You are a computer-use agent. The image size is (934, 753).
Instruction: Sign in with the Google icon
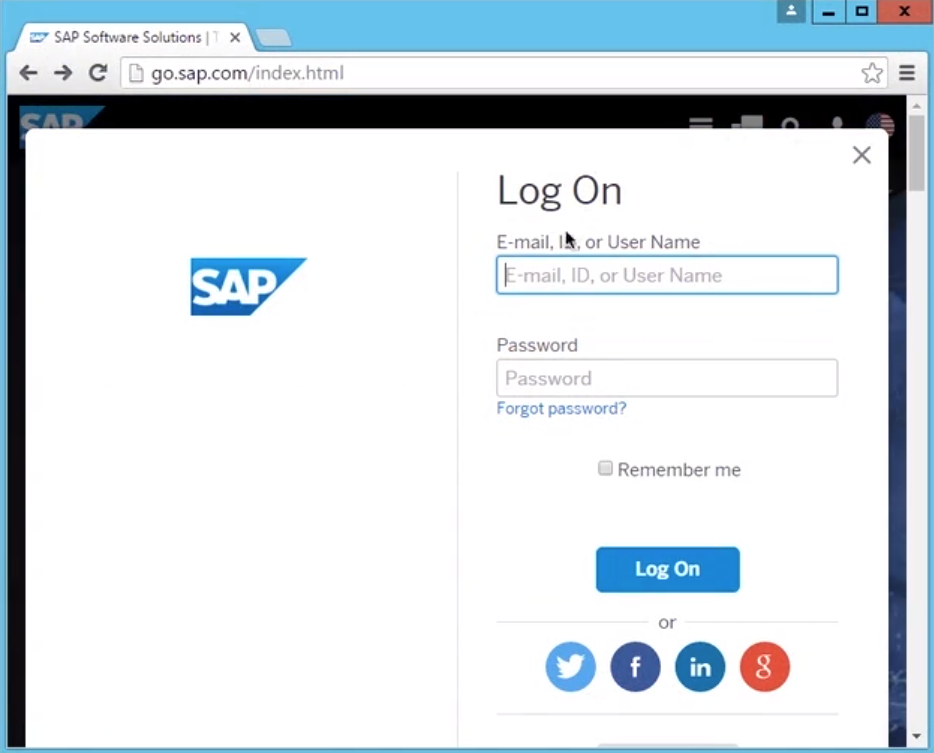point(765,666)
